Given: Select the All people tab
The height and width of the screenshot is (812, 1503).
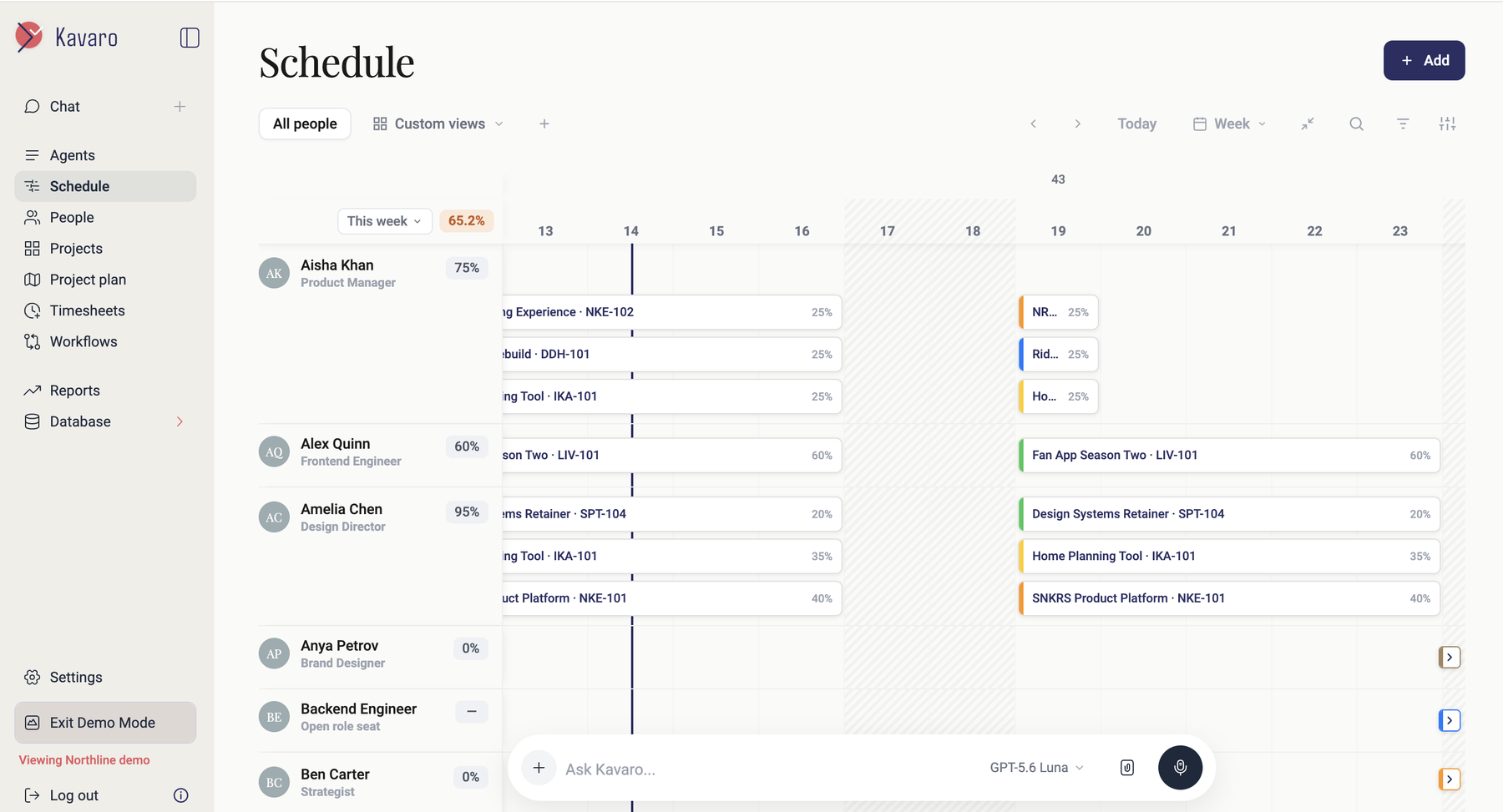Looking at the screenshot, I should pos(305,124).
